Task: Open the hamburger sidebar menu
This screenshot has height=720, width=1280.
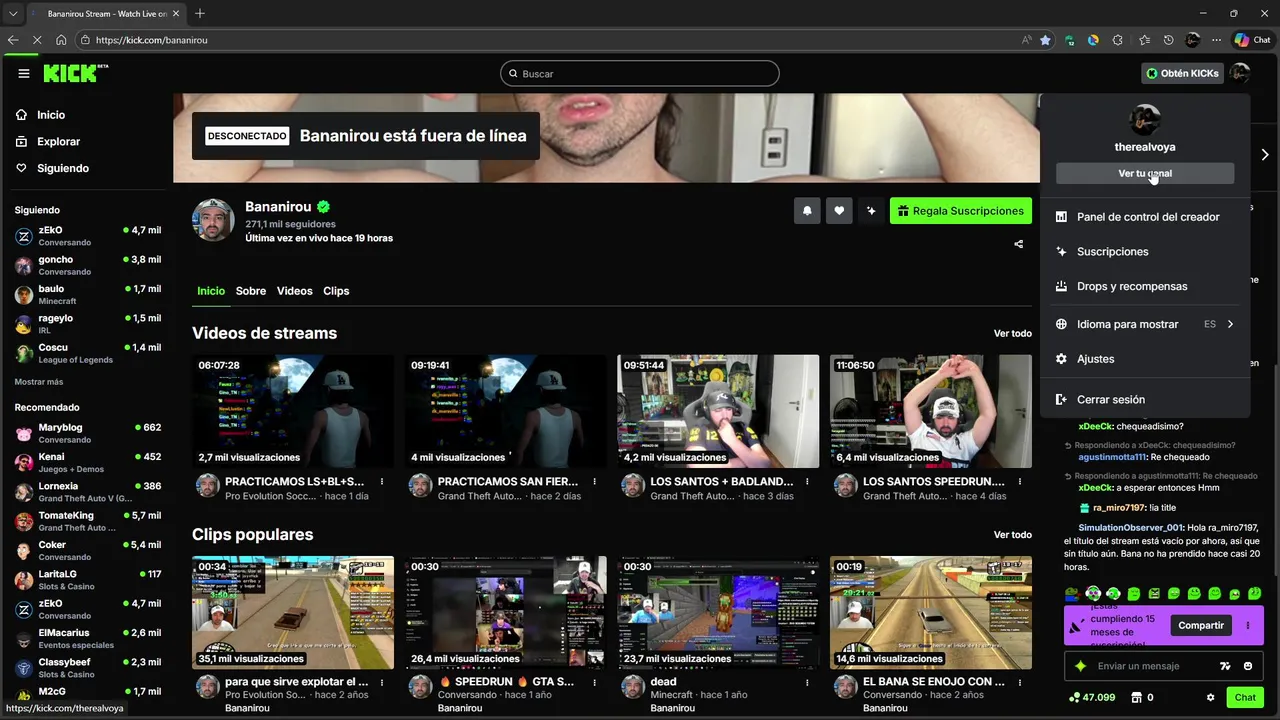Action: coord(24,73)
